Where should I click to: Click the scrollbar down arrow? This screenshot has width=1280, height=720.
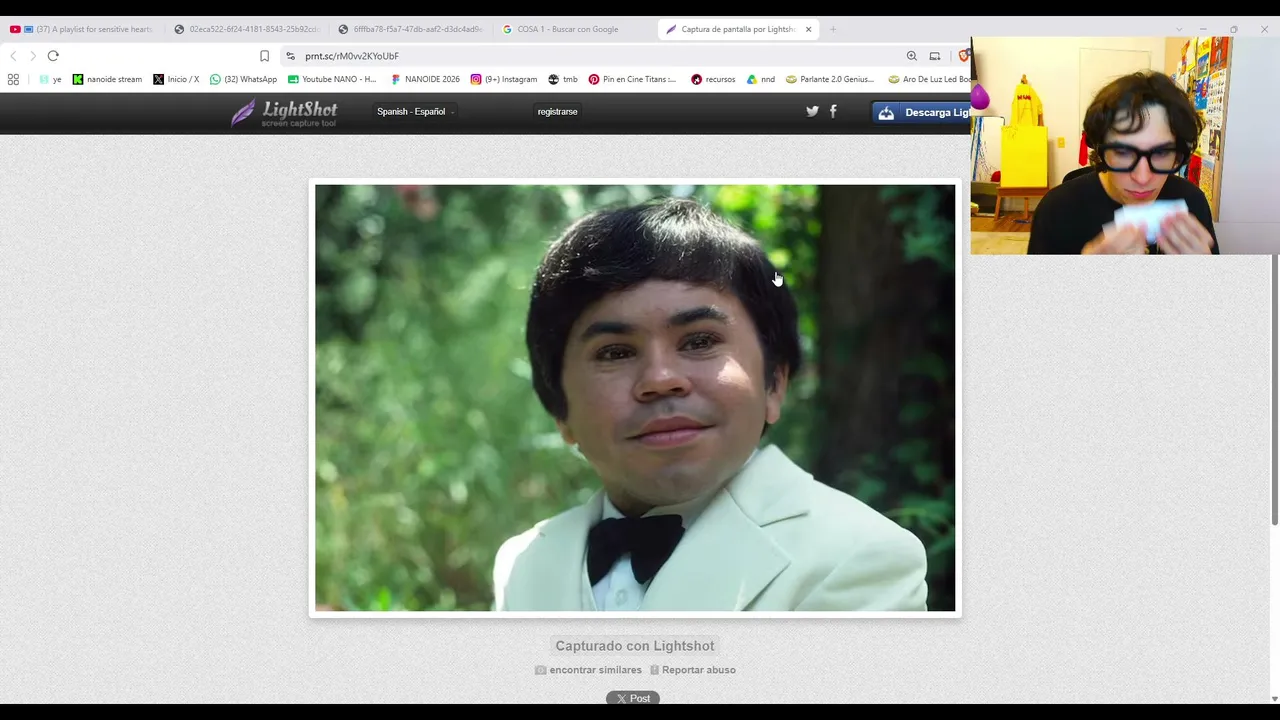1274,698
